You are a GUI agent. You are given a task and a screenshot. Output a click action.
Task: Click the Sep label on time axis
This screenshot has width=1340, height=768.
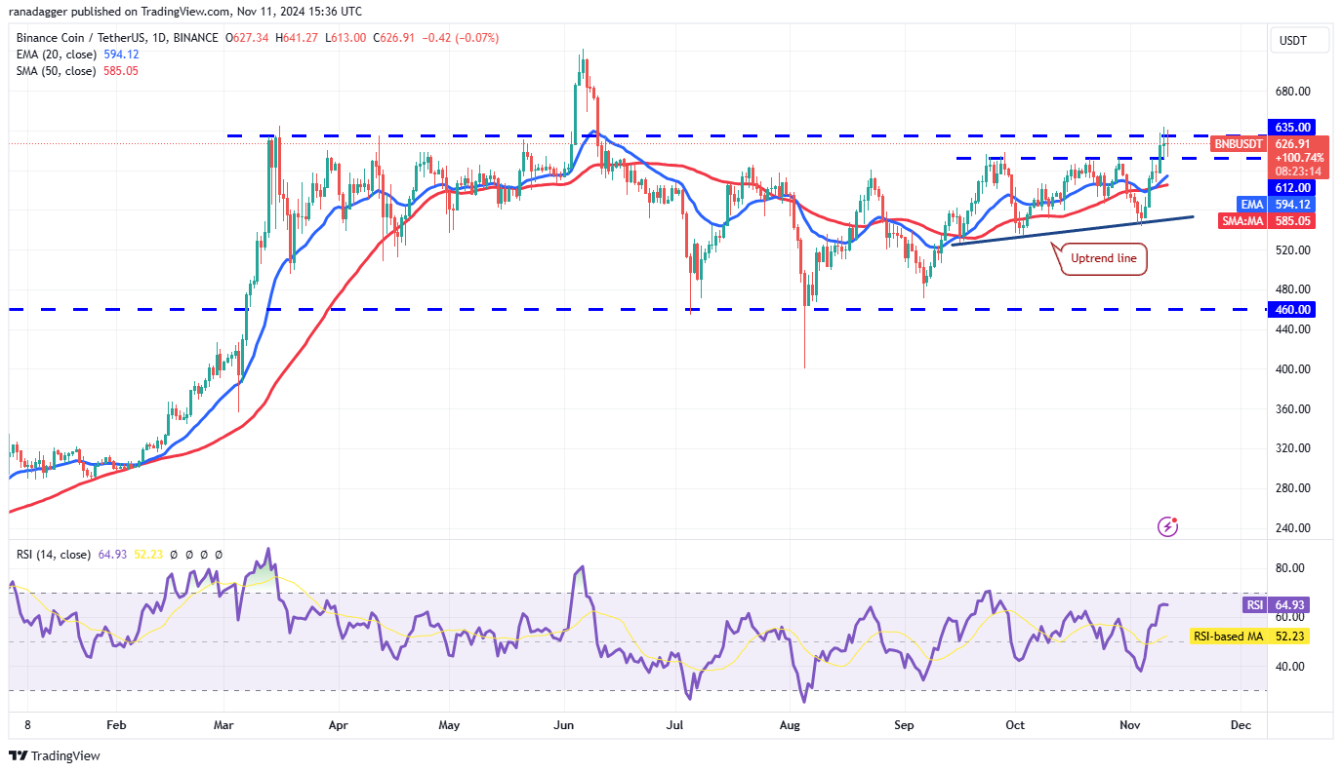904,724
